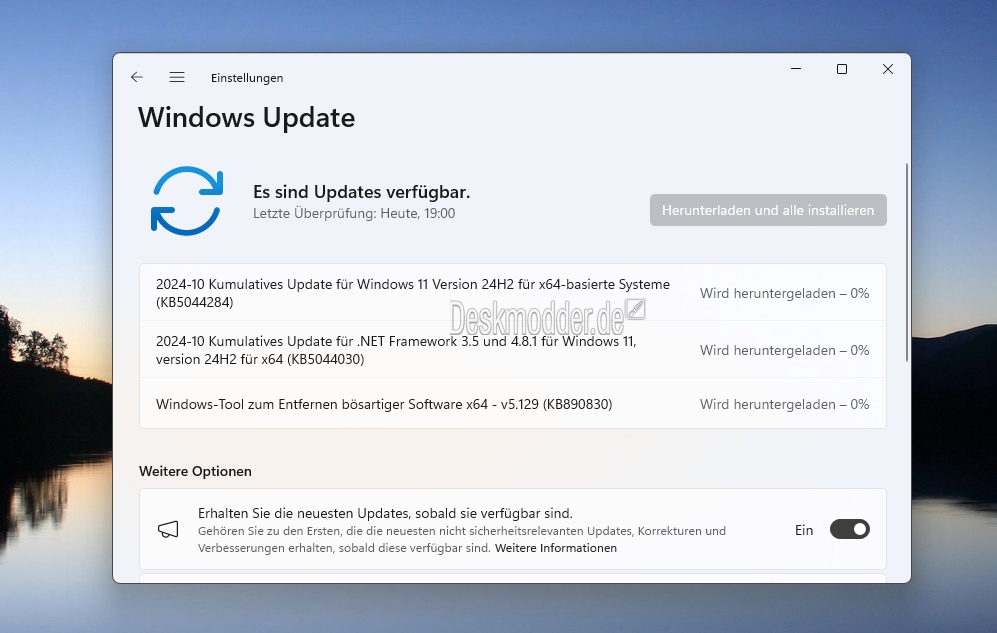This screenshot has width=997, height=633.
Task: Select the malicious software removal tool KB890830 entry
Action: (512, 404)
